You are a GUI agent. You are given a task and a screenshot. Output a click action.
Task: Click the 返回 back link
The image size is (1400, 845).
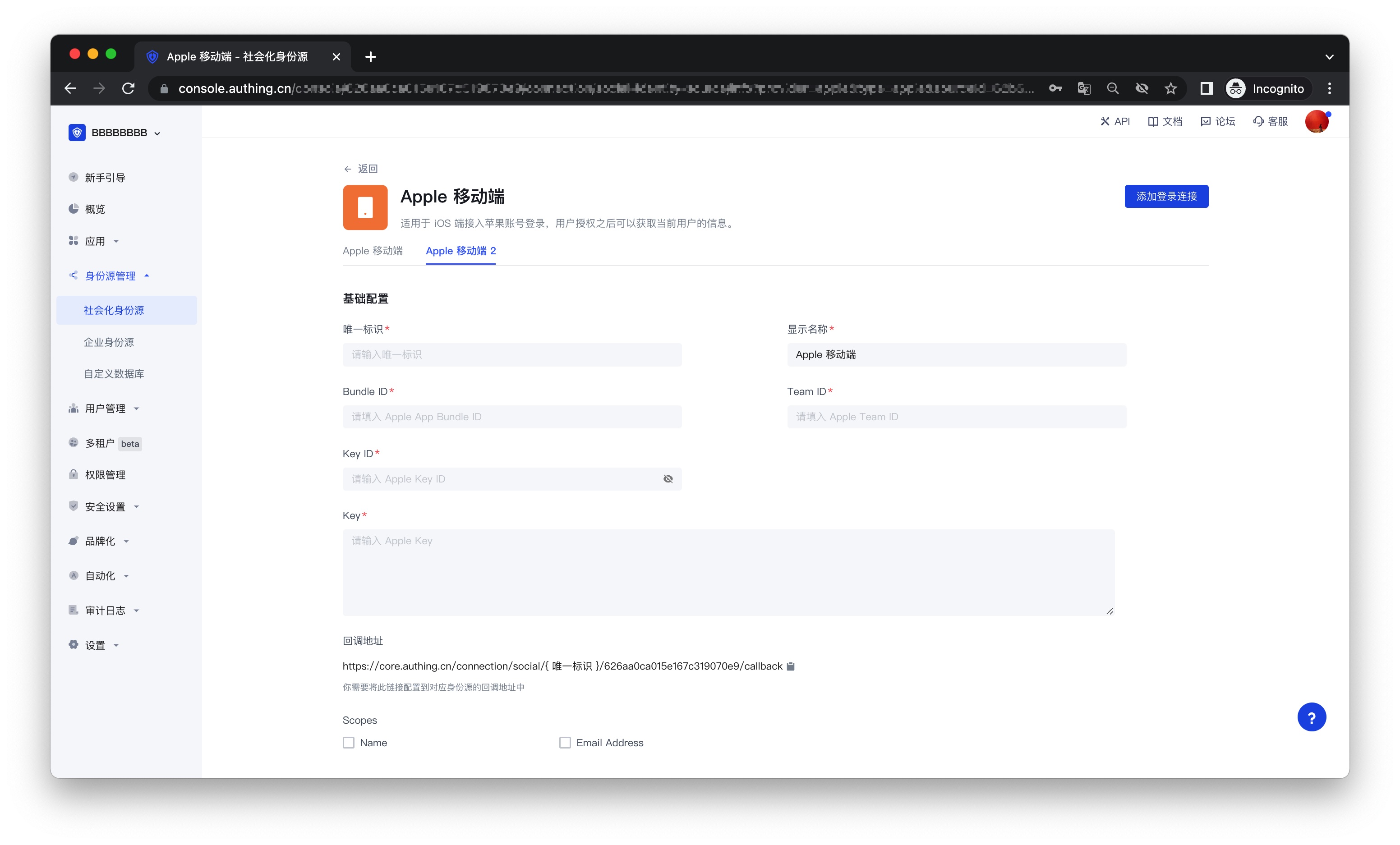(361, 169)
